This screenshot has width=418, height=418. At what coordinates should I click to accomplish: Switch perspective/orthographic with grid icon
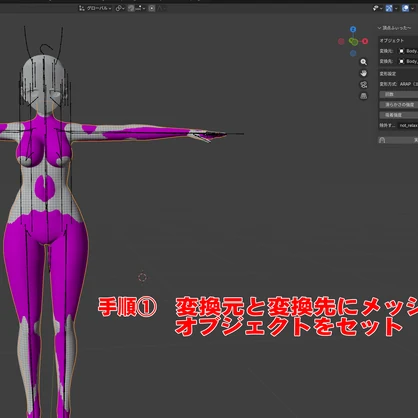[x=364, y=96]
